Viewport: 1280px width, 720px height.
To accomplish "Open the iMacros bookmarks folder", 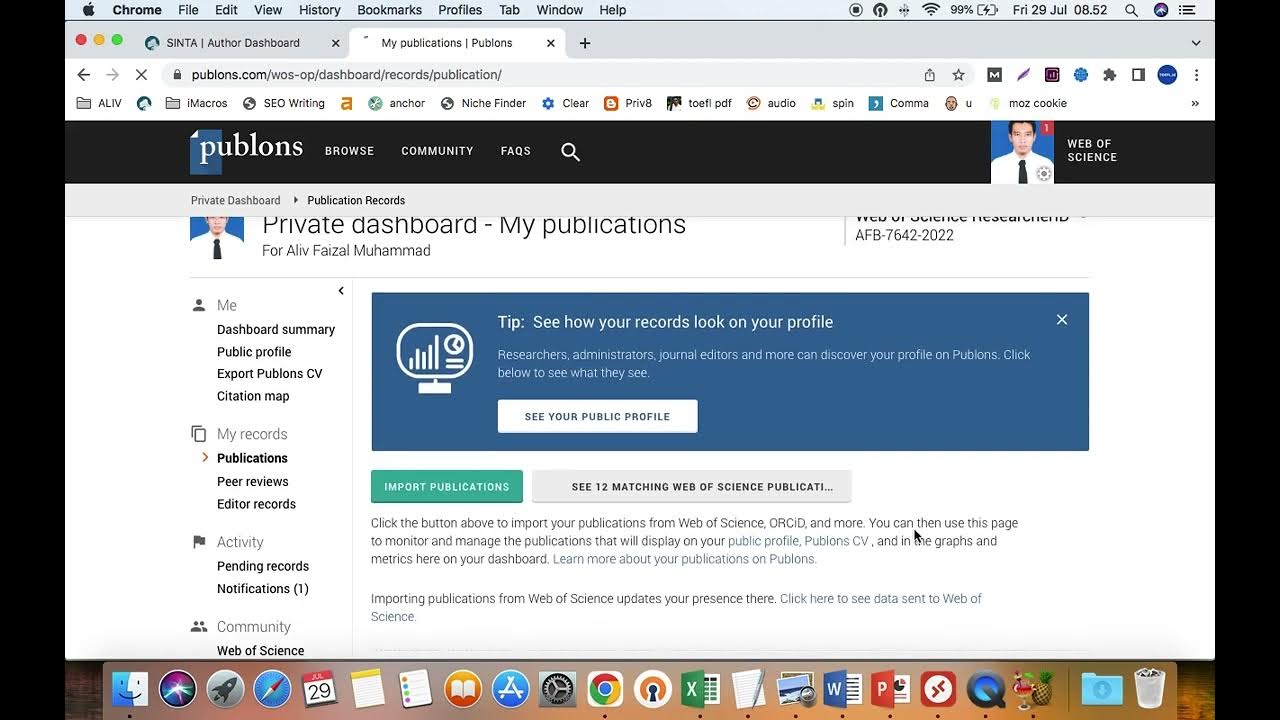I will (x=197, y=103).
